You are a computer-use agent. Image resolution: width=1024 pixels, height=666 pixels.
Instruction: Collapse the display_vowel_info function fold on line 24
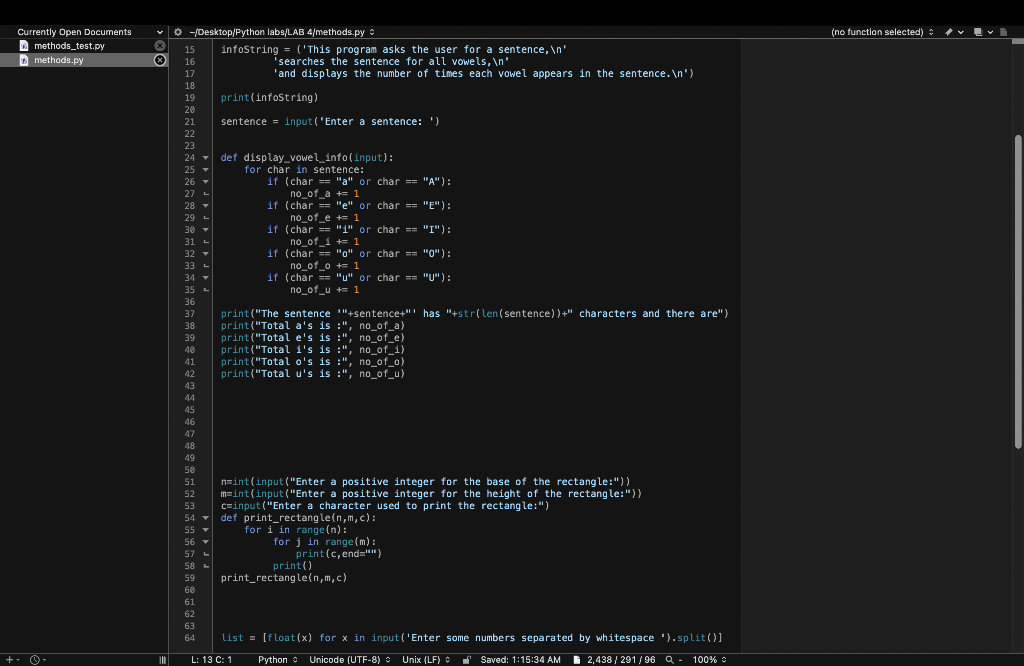206,158
